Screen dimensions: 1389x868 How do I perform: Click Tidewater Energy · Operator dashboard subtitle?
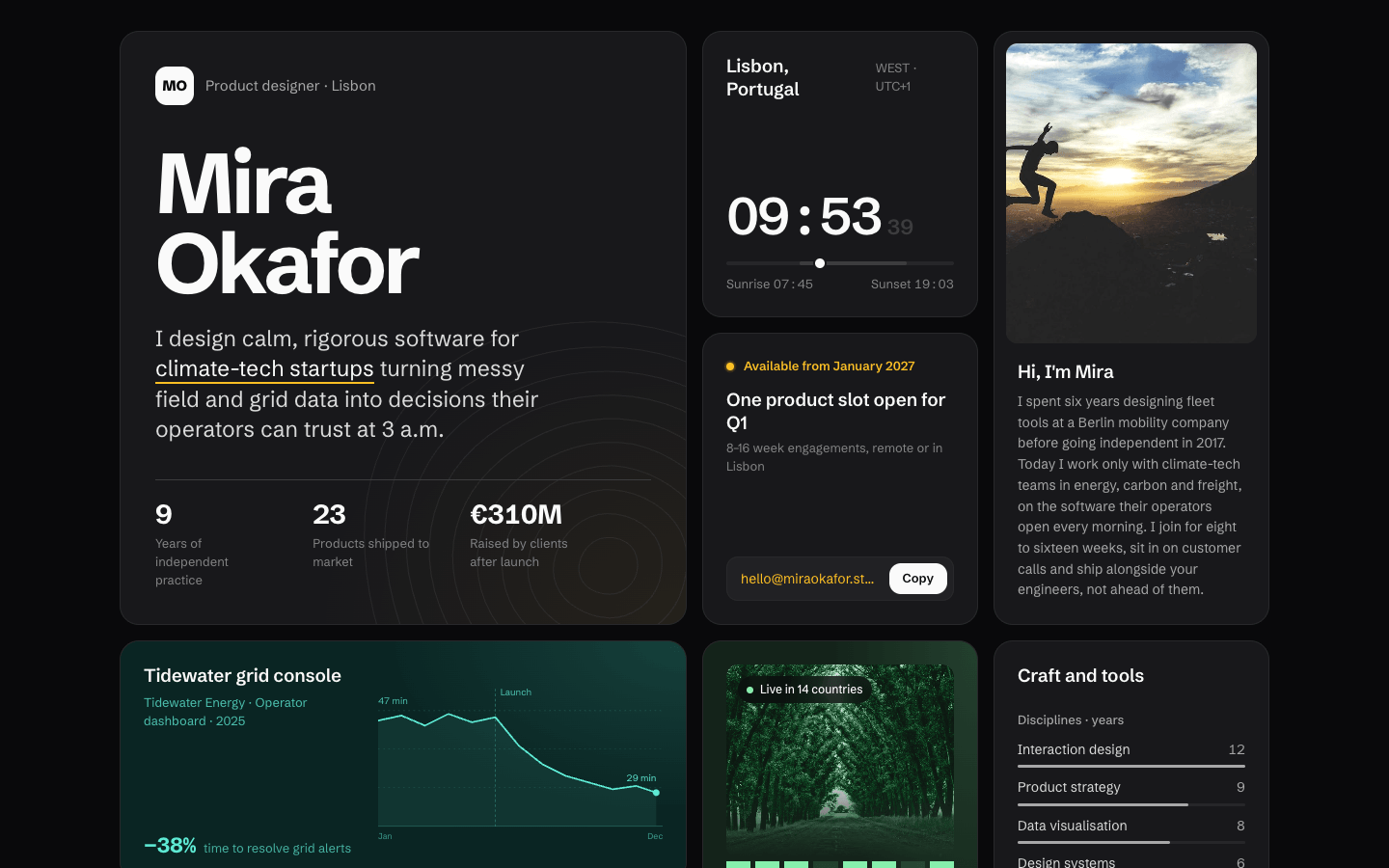(x=226, y=712)
